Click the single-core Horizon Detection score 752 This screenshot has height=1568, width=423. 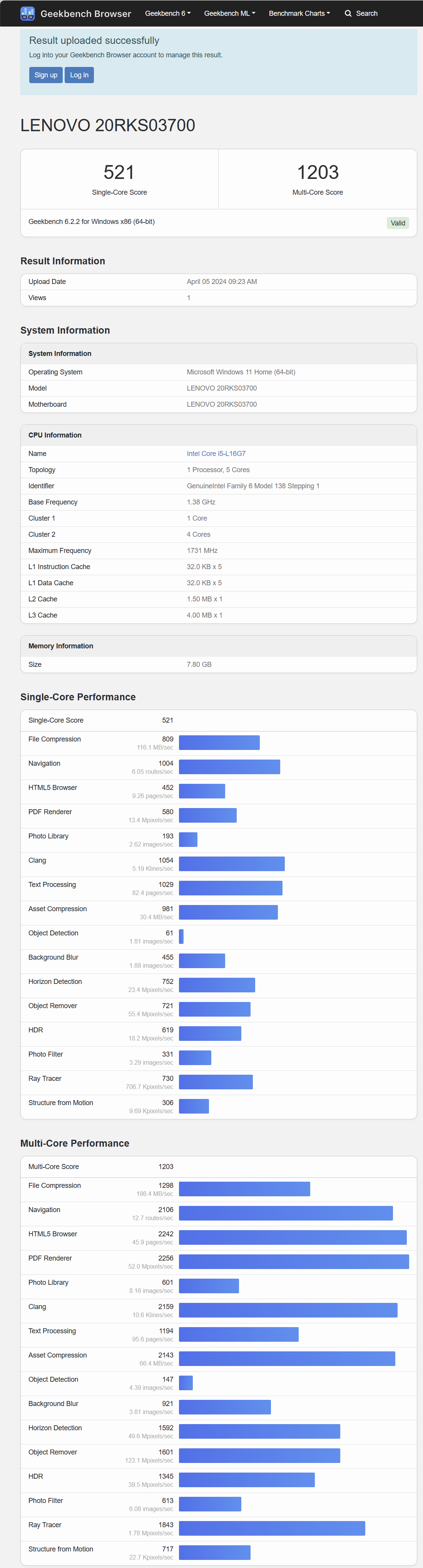(168, 981)
